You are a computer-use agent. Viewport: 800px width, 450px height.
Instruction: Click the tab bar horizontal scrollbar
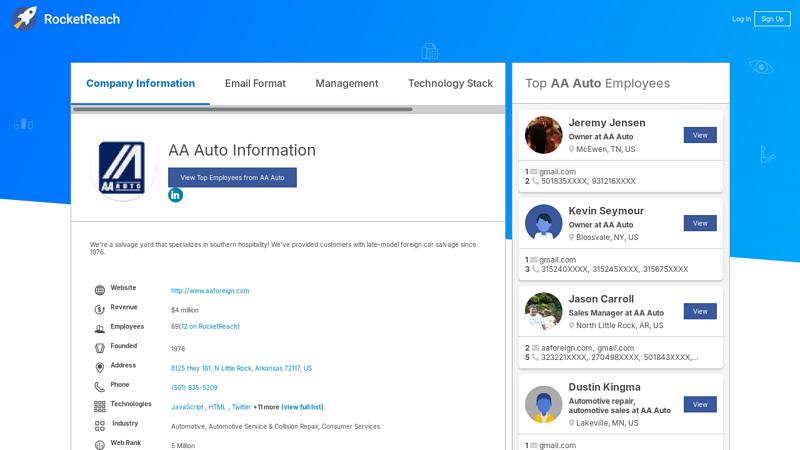(x=242, y=109)
